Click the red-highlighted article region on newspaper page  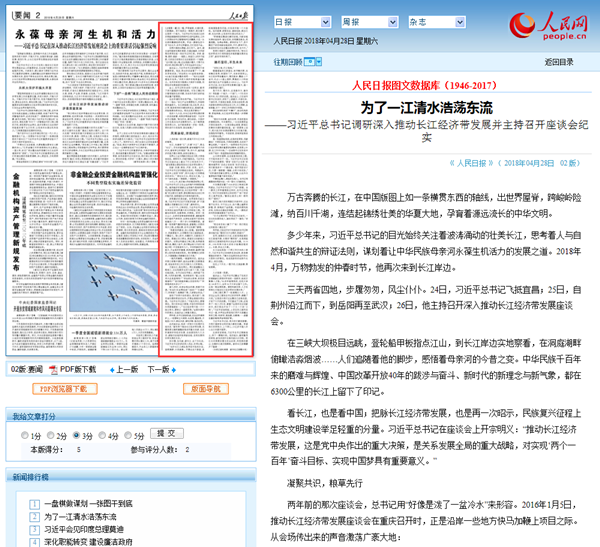coord(206,189)
